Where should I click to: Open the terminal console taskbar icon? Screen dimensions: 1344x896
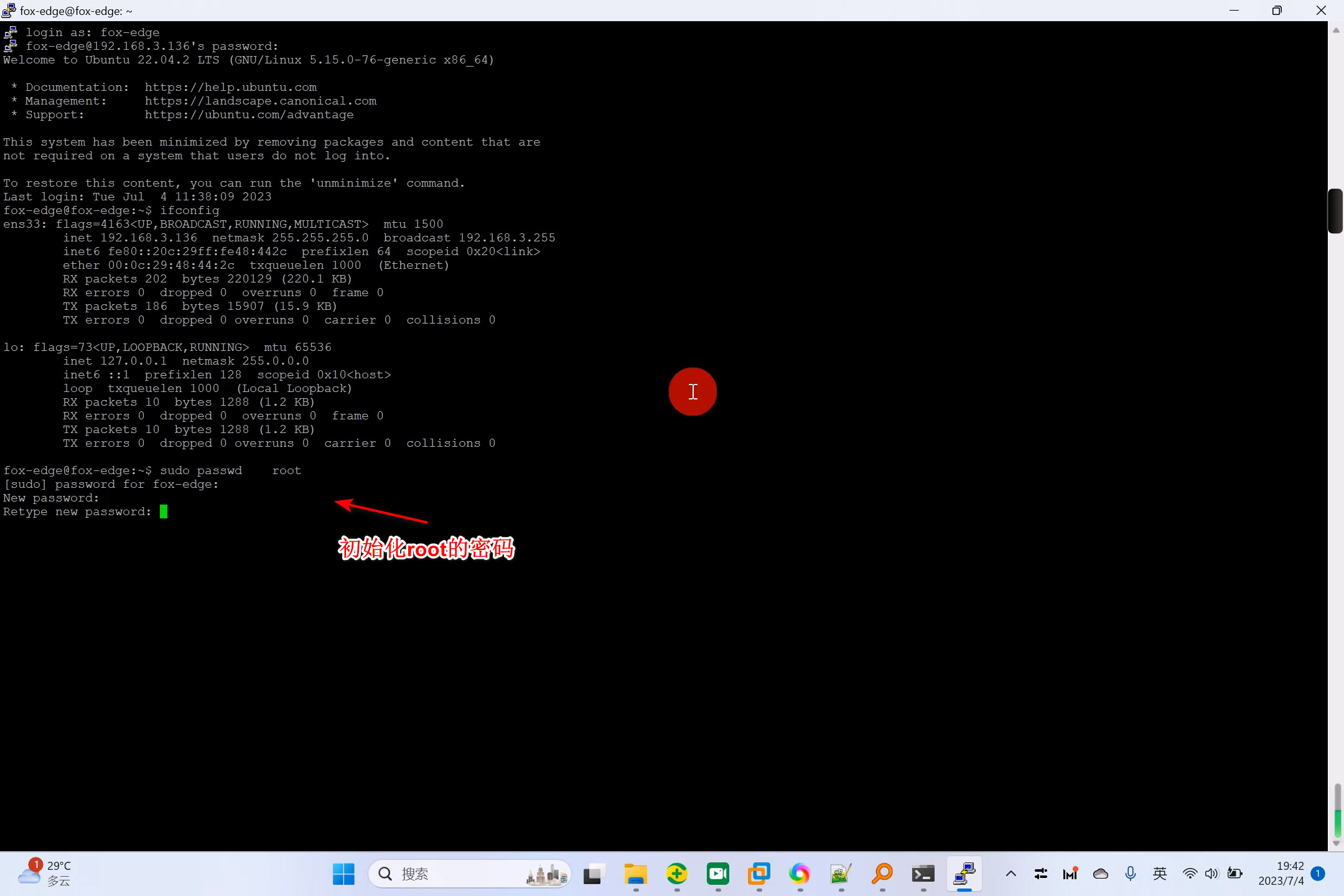pos(923,874)
